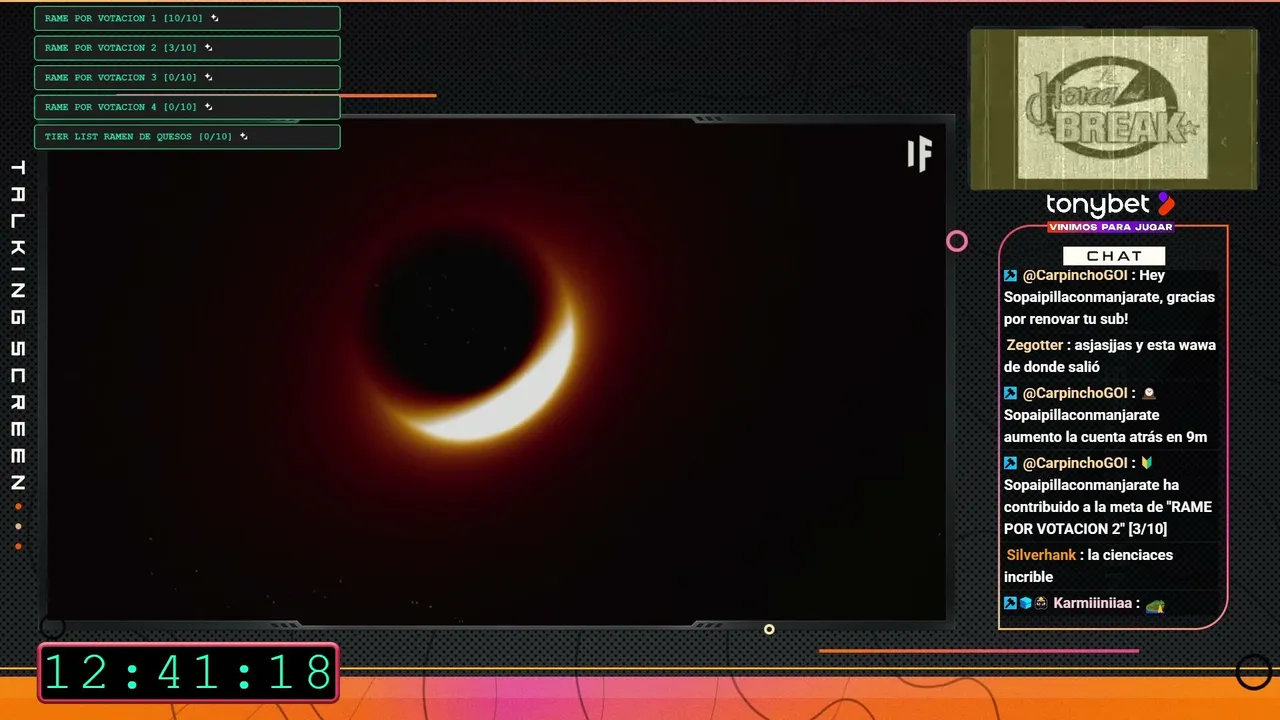The width and height of the screenshot is (1280, 720).
Task: Select the RAME POR VOTACION 4 [0/10] goal bar
Action: (187, 107)
